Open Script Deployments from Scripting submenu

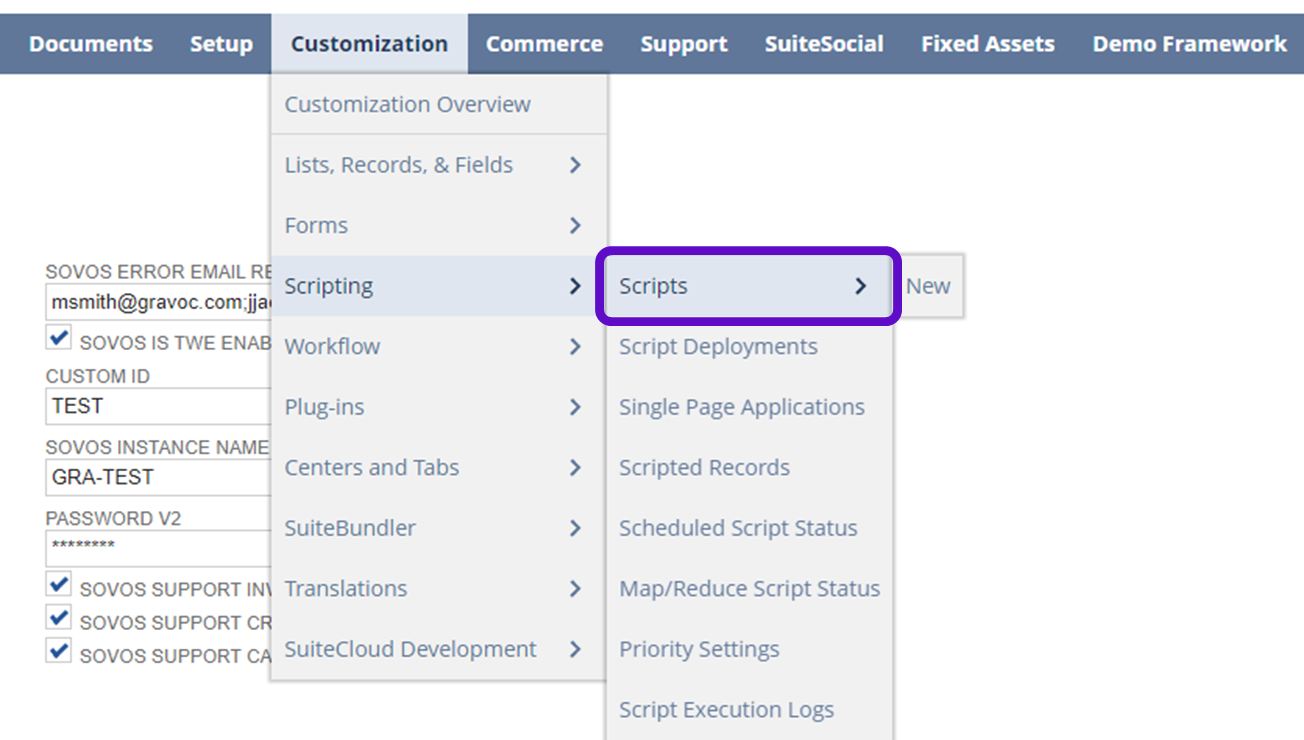pos(718,347)
